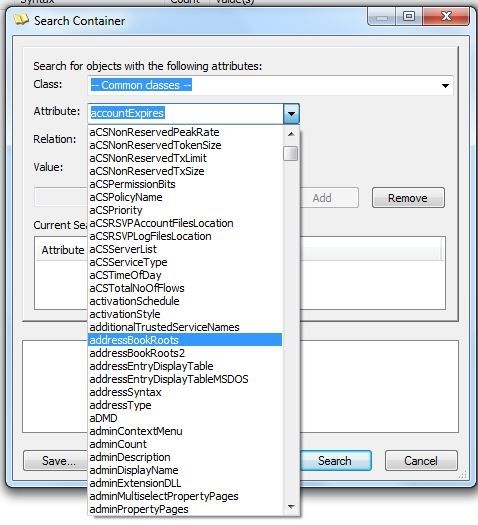
Task: Click the Search Container book icon
Action: click(21, 19)
